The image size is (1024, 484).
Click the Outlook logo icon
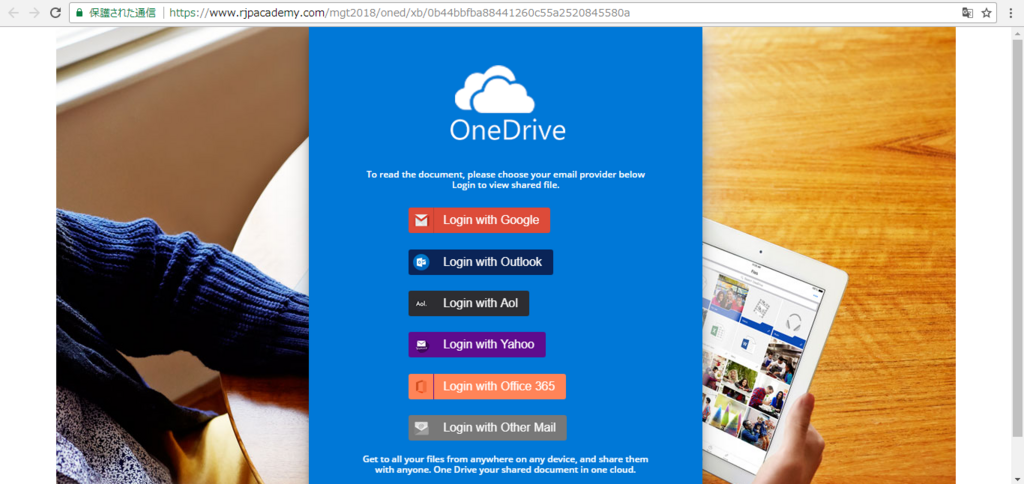pyautogui.click(x=421, y=262)
